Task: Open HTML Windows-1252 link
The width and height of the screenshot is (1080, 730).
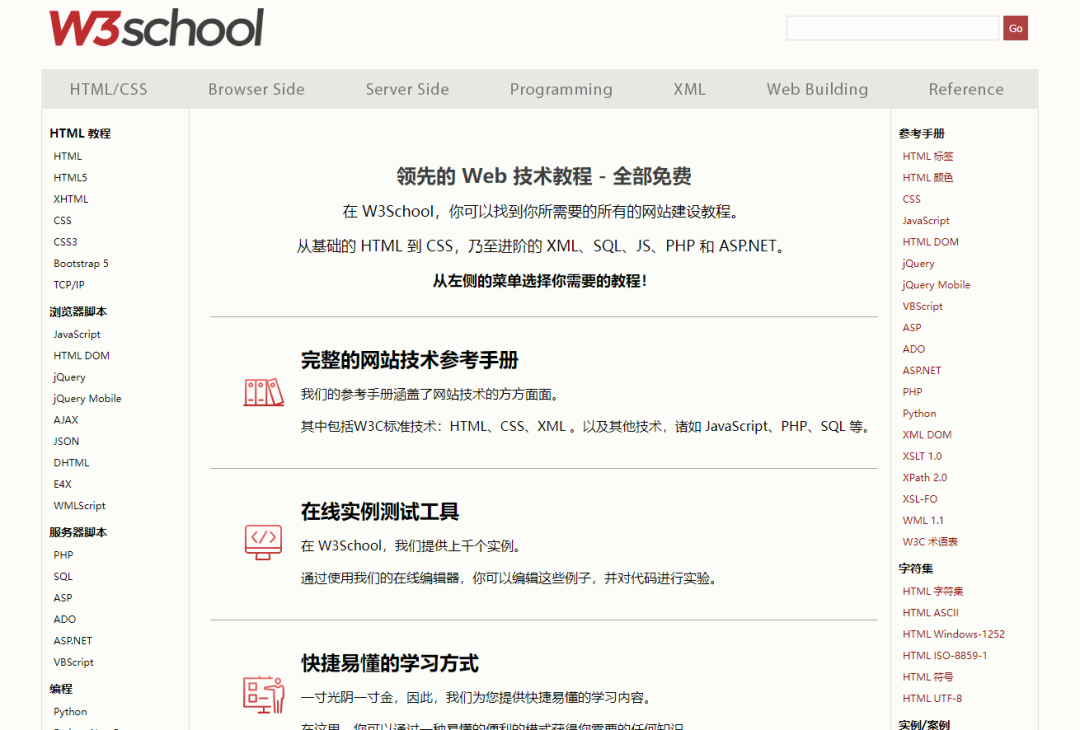Action: pyautogui.click(x=953, y=634)
